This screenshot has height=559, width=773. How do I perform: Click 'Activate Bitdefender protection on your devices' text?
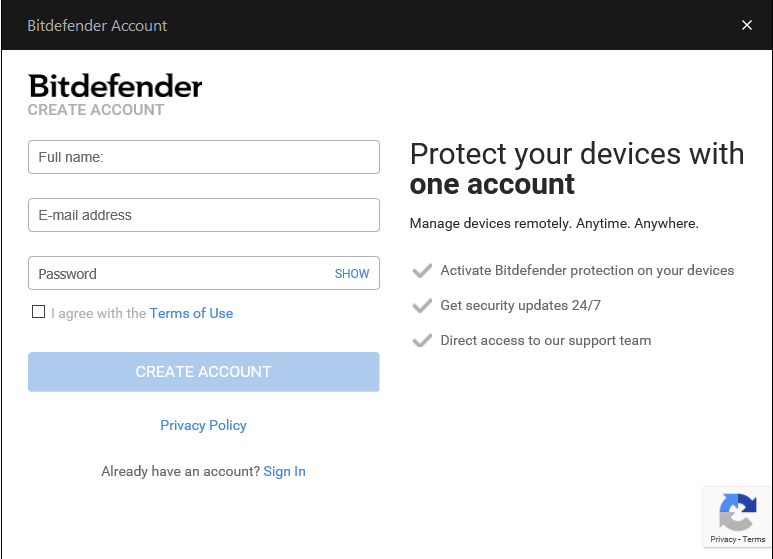[x=587, y=271]
